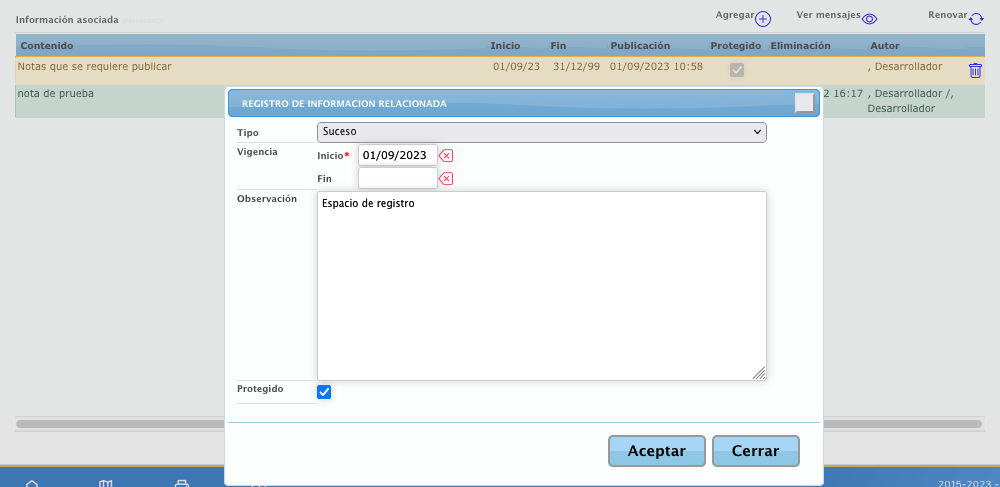Click inside the Observación text area
The width and height of the screenshot is (1000, 487).
point(541,285)
